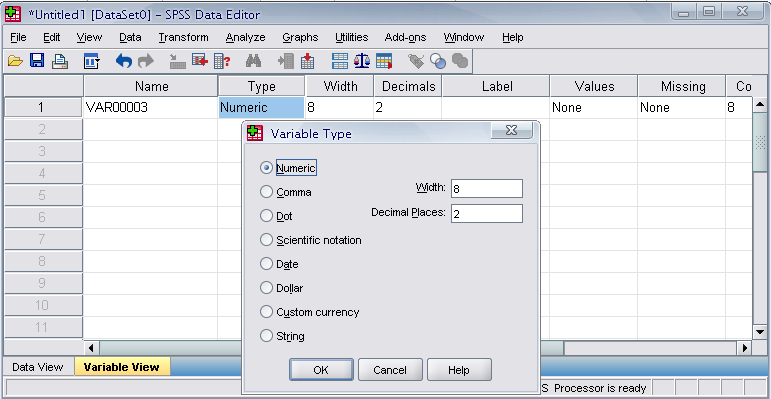The image size is (771, 399).
Task: Select the Custom currency radio button
Action: pyautogui.click(x=266, y=312)
